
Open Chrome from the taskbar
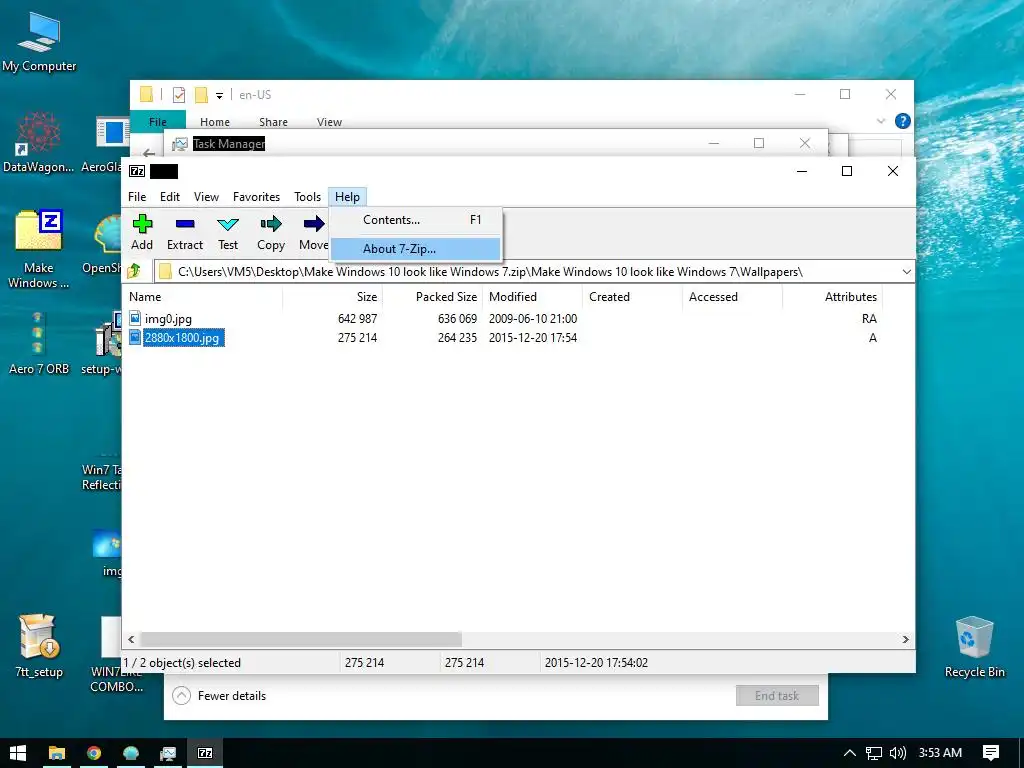click(x=94, y=753)
